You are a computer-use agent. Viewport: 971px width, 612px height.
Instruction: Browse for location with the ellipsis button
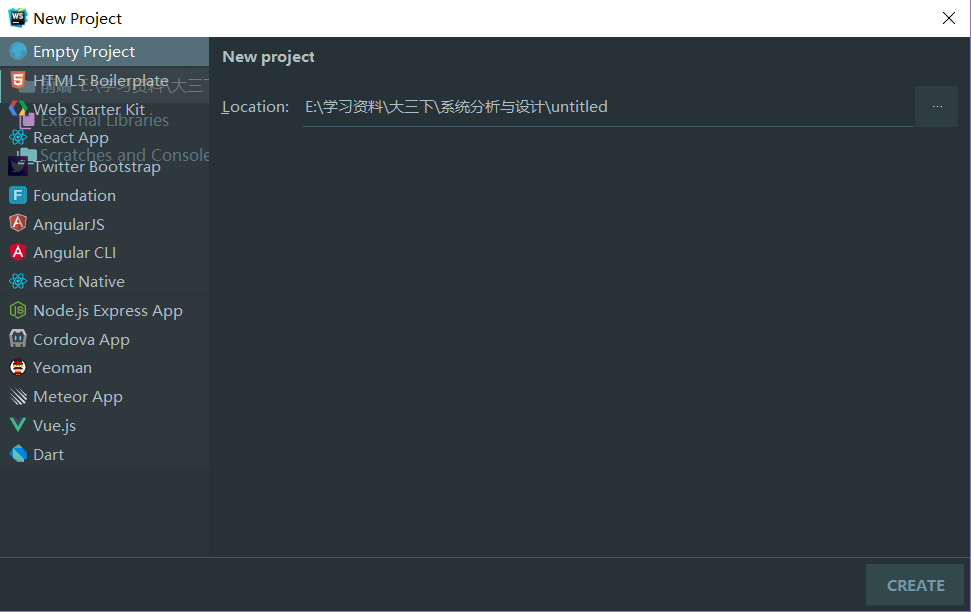coord(937,107)
